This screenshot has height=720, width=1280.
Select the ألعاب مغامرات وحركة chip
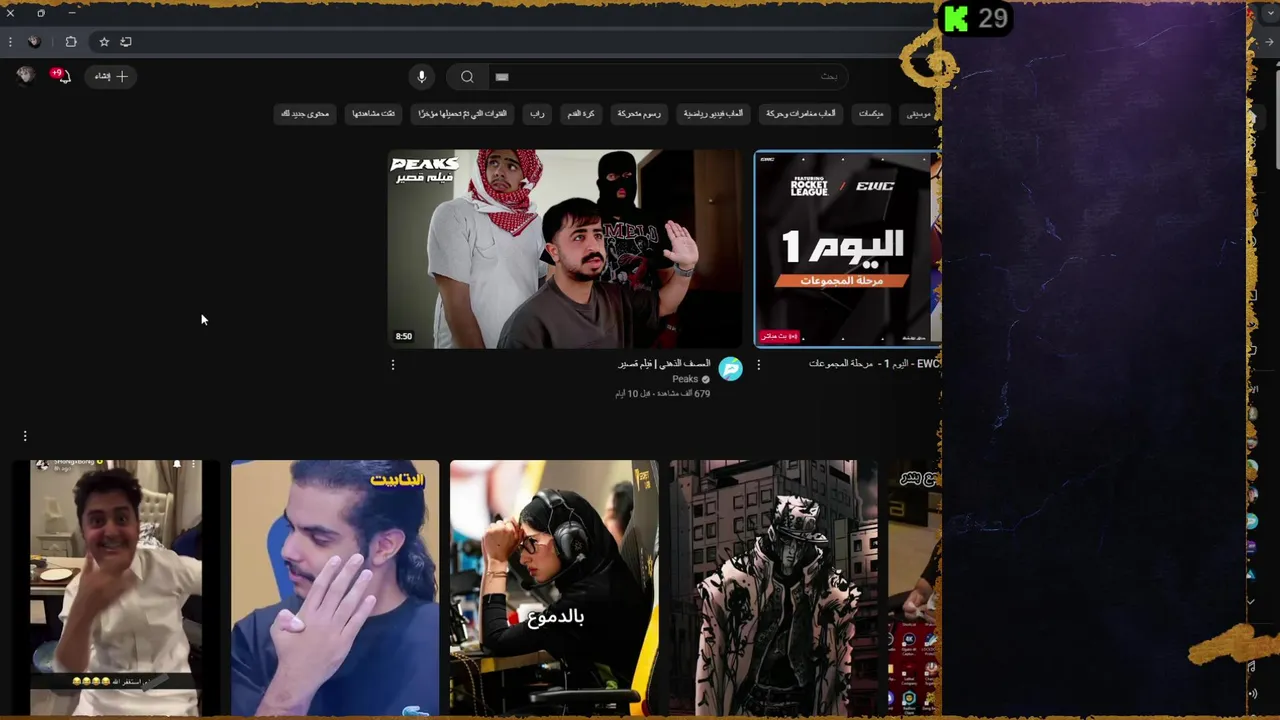pyautogui.click(x=801, y=114)
